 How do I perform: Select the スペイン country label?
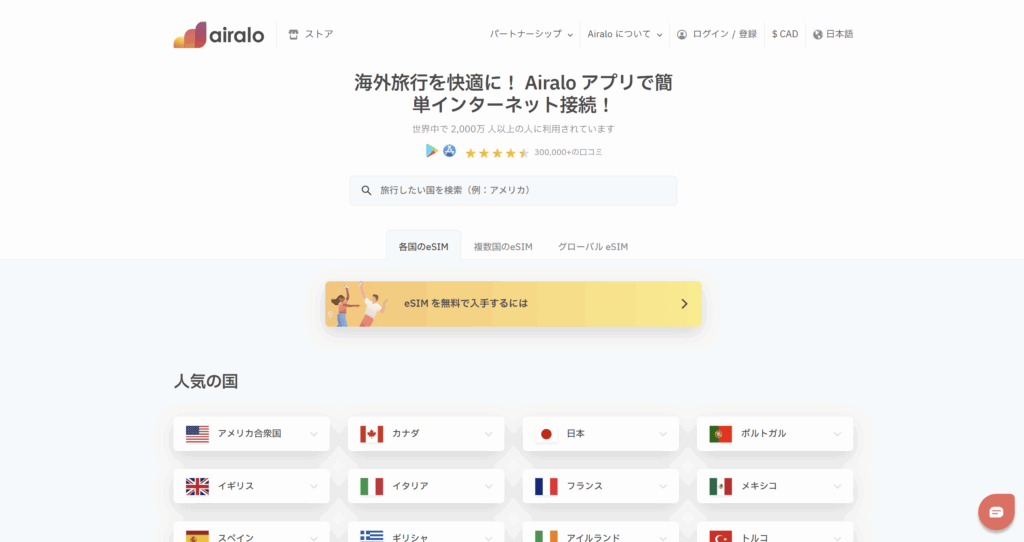click(236, 537)
